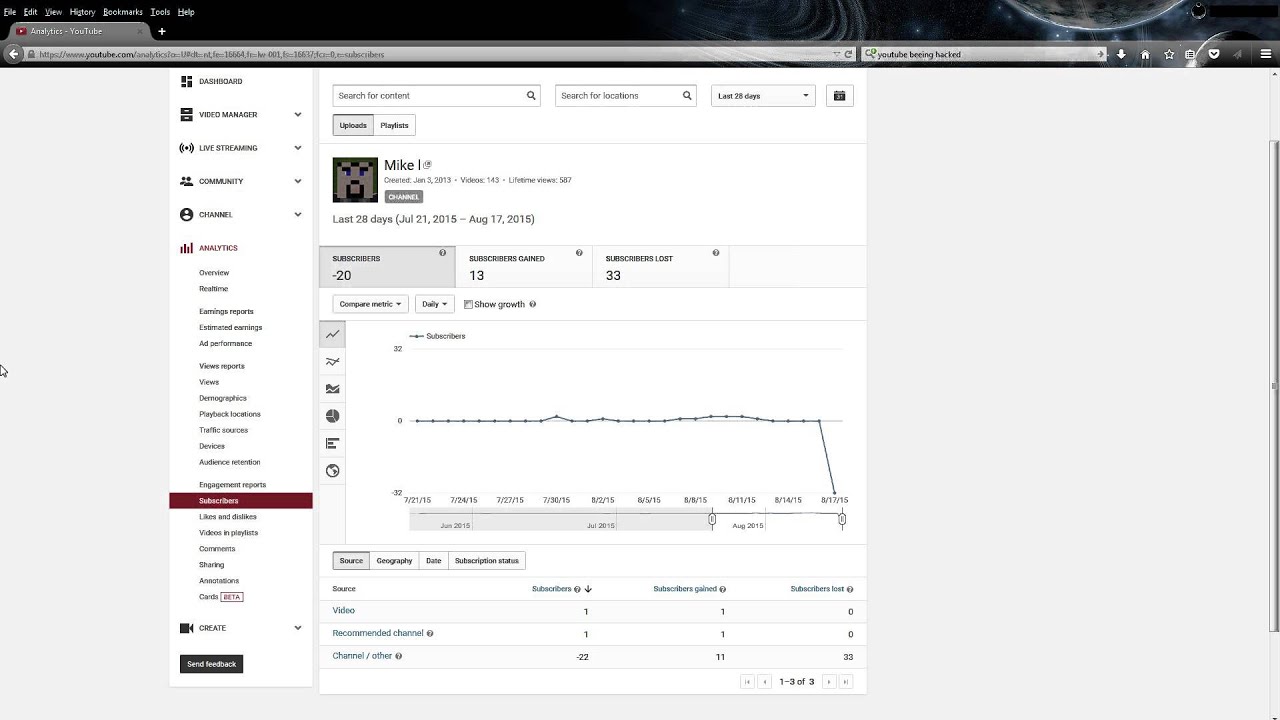Viewport: 1280px width, 720px height.
Task: Open the browser Tools menu
Action: point(160,12)
